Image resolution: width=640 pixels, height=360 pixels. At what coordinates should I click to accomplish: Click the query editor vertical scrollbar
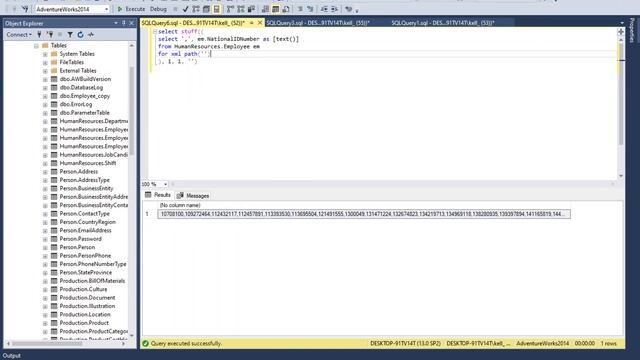[x=621, y=94]
